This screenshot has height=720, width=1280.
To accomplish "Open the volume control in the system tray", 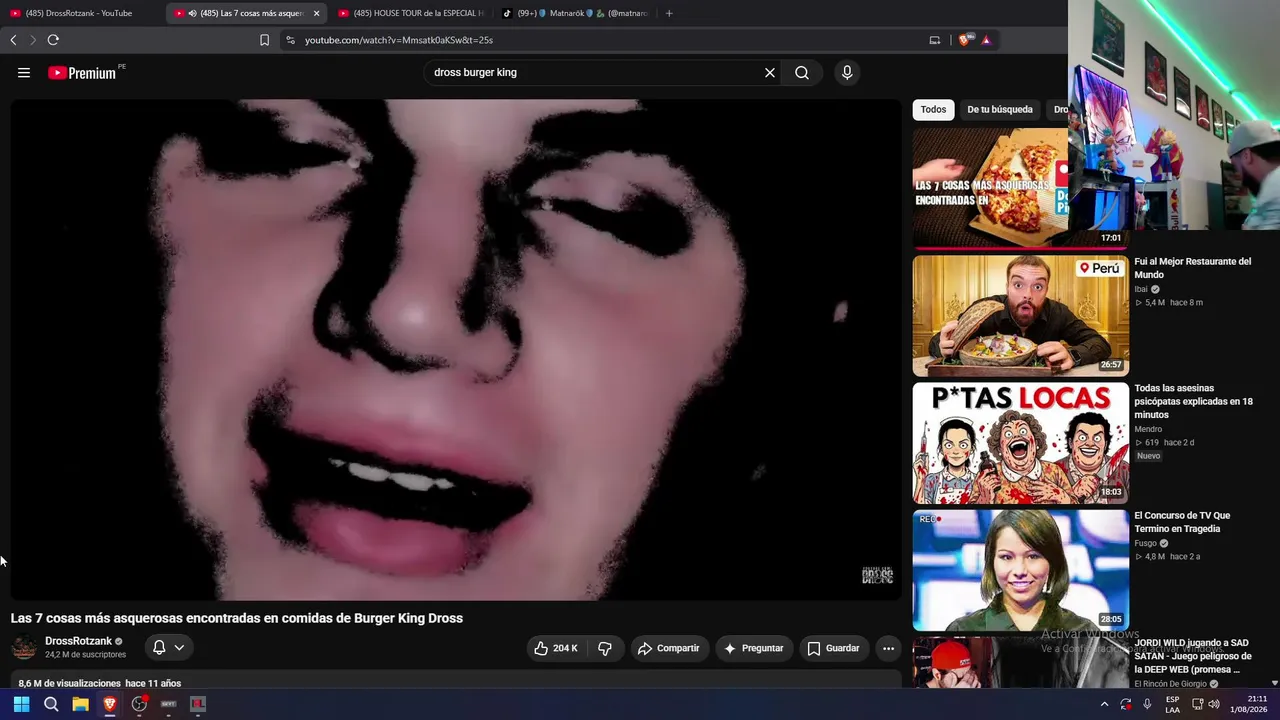I will click(1214, 704).
